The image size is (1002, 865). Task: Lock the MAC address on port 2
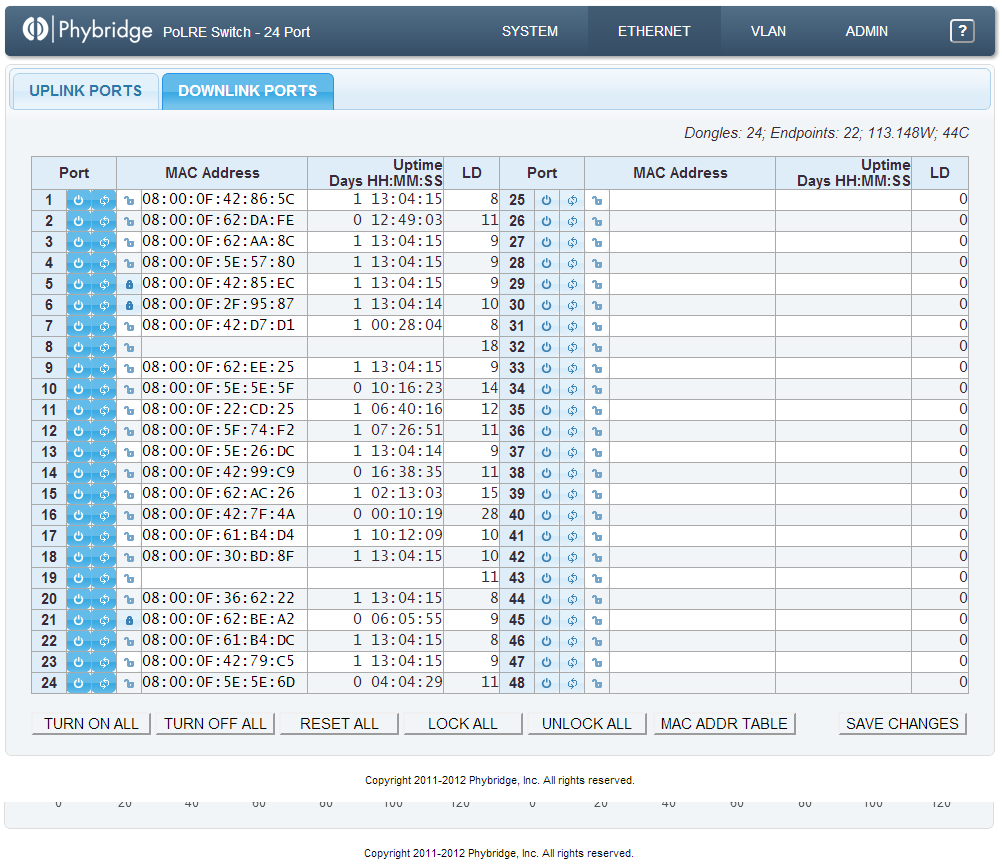(129, 221)
